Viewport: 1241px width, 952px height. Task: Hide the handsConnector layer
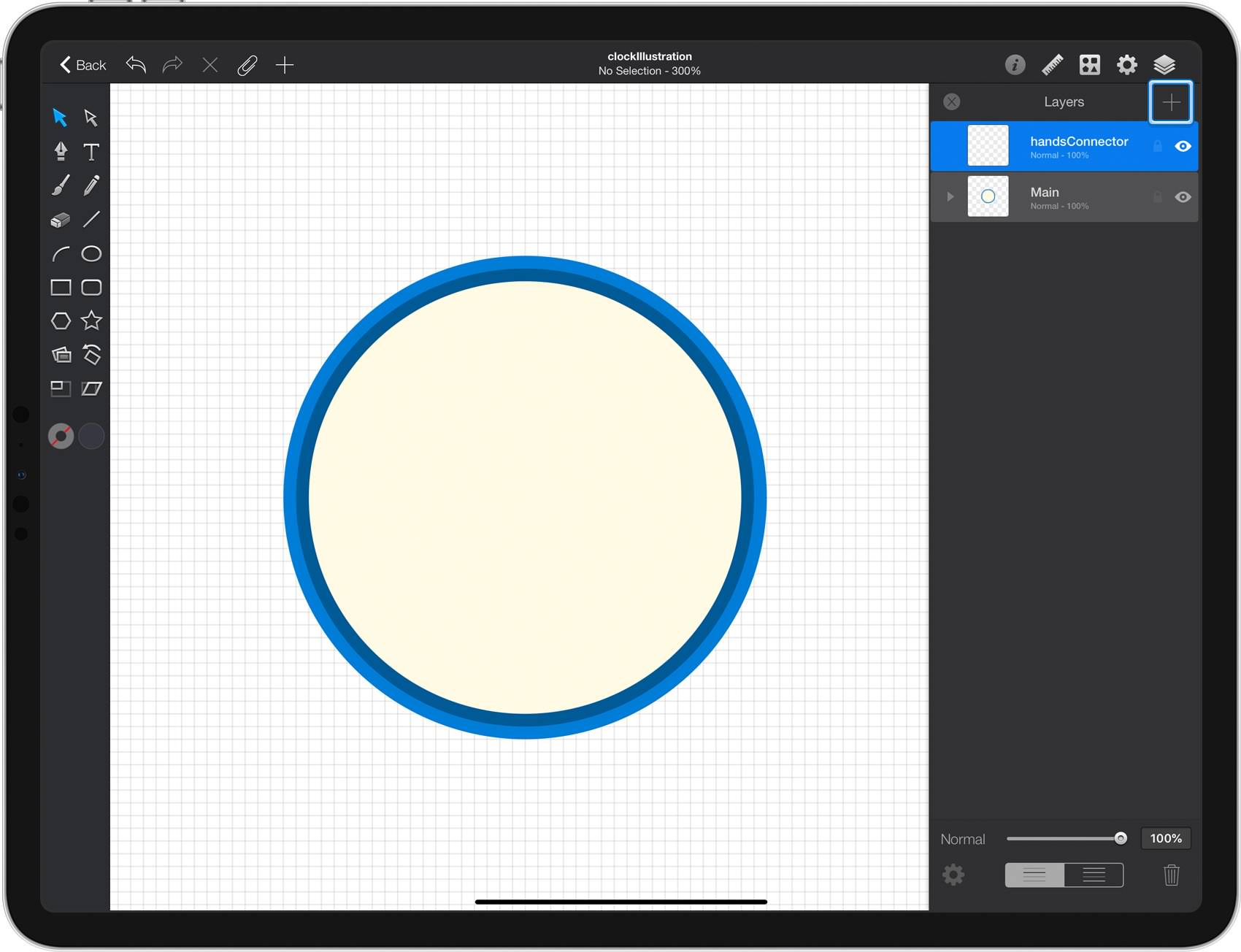pos(1183,146)
